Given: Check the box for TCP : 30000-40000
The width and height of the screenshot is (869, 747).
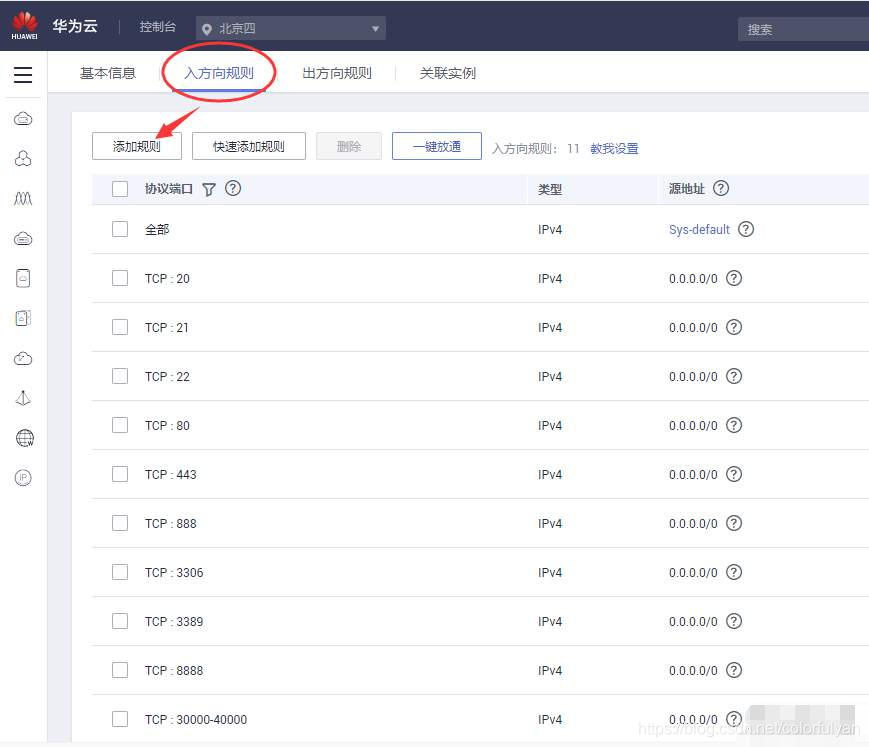Looking at the screenshot, I should (x=120, y=719).
